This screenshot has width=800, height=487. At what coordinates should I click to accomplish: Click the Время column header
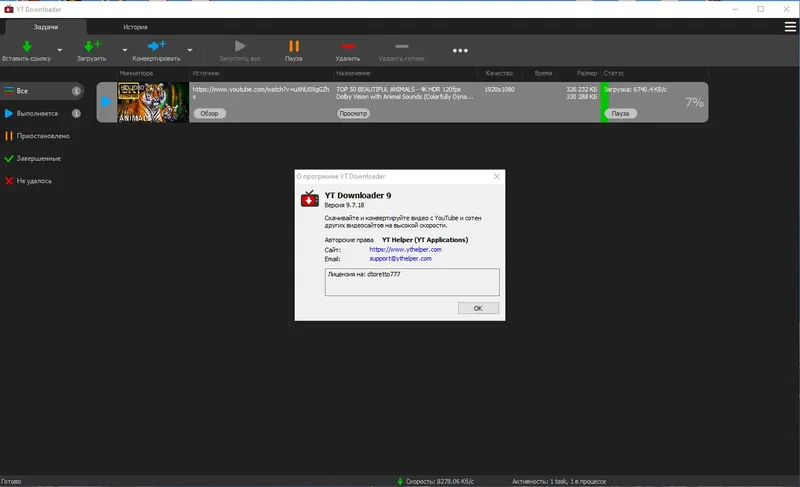[543, 73]
